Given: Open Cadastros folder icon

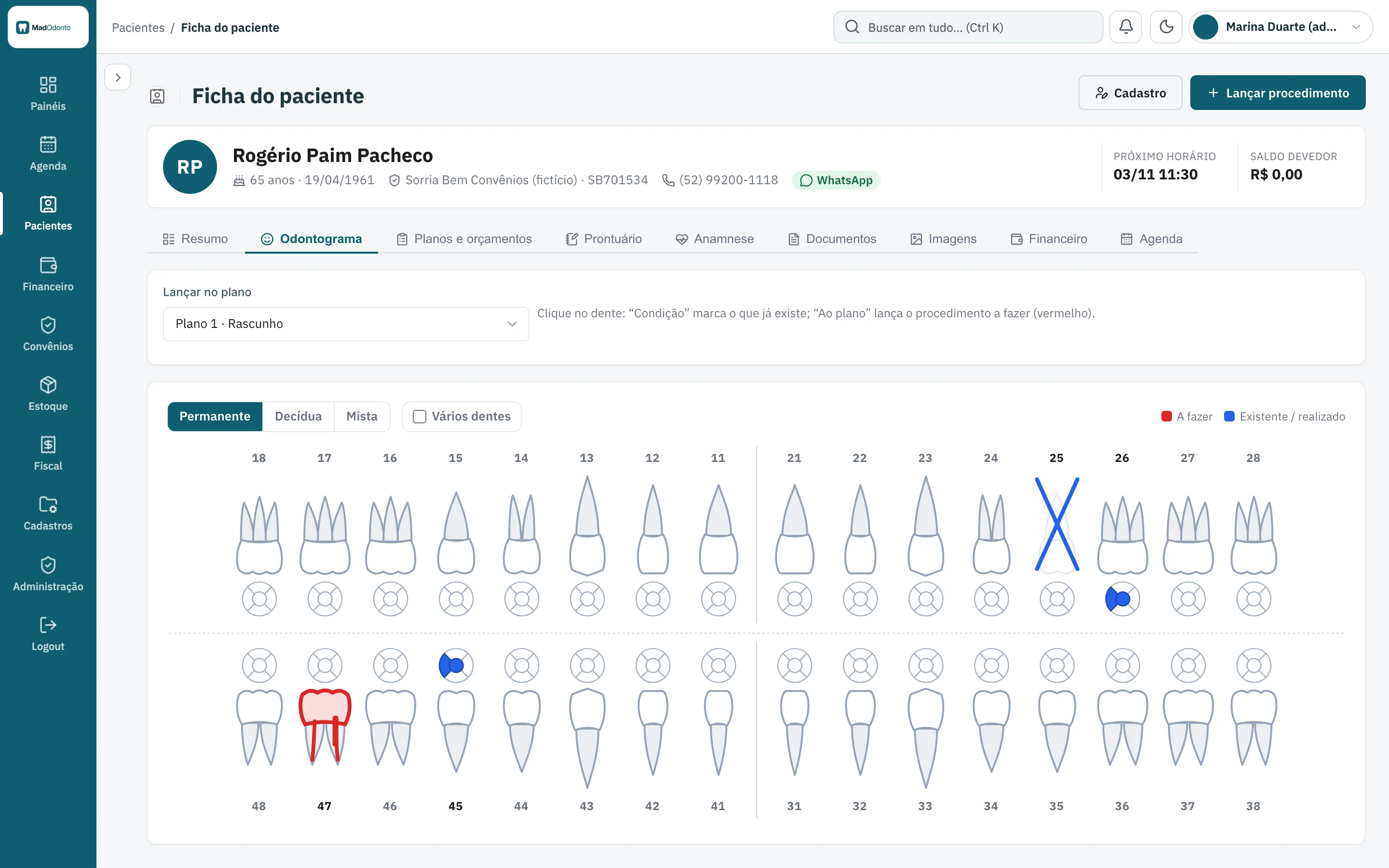Looking at the screenshot, I should pyautogui.click(x=48, y=504).
